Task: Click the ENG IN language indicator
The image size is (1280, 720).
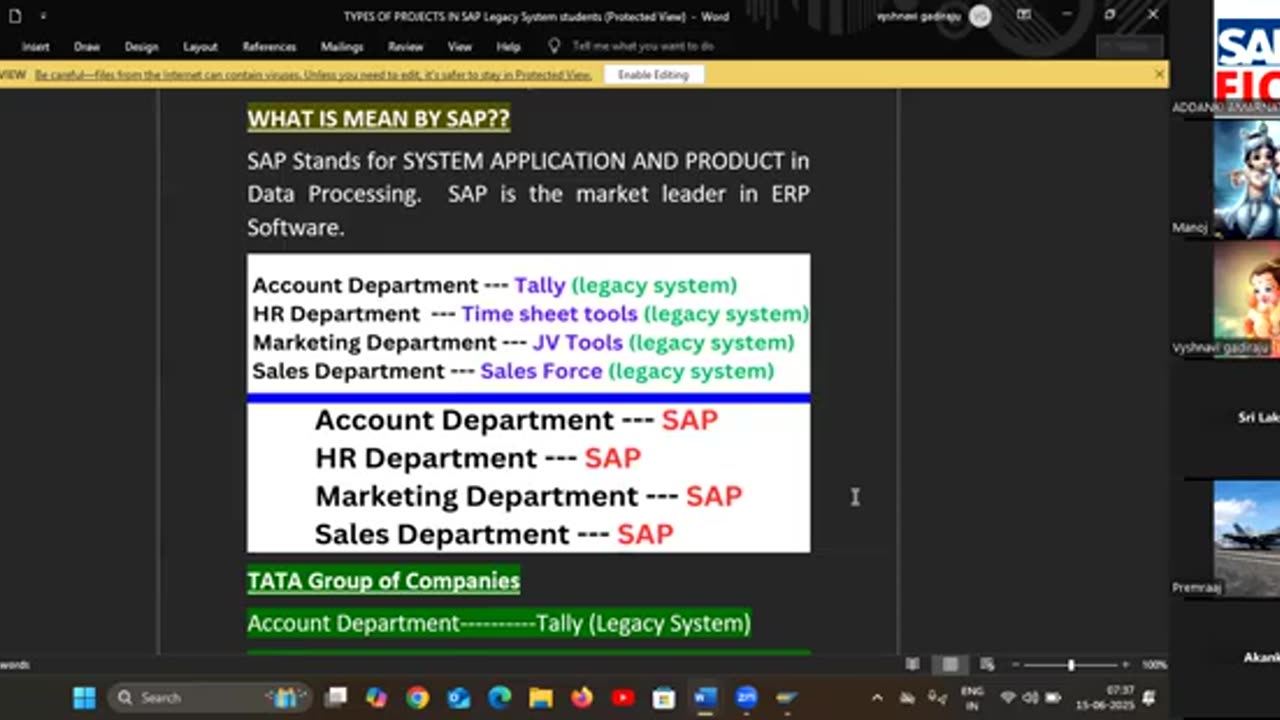Action: [971, 698]
